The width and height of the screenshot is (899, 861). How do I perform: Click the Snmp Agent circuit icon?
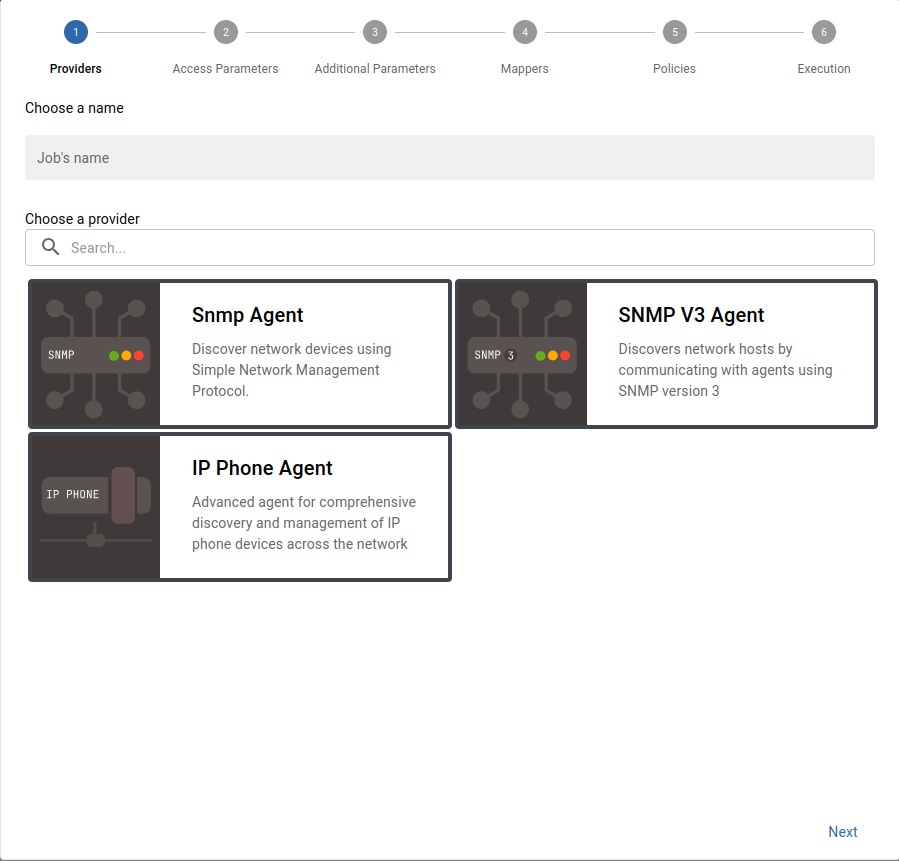click(96, 354)
